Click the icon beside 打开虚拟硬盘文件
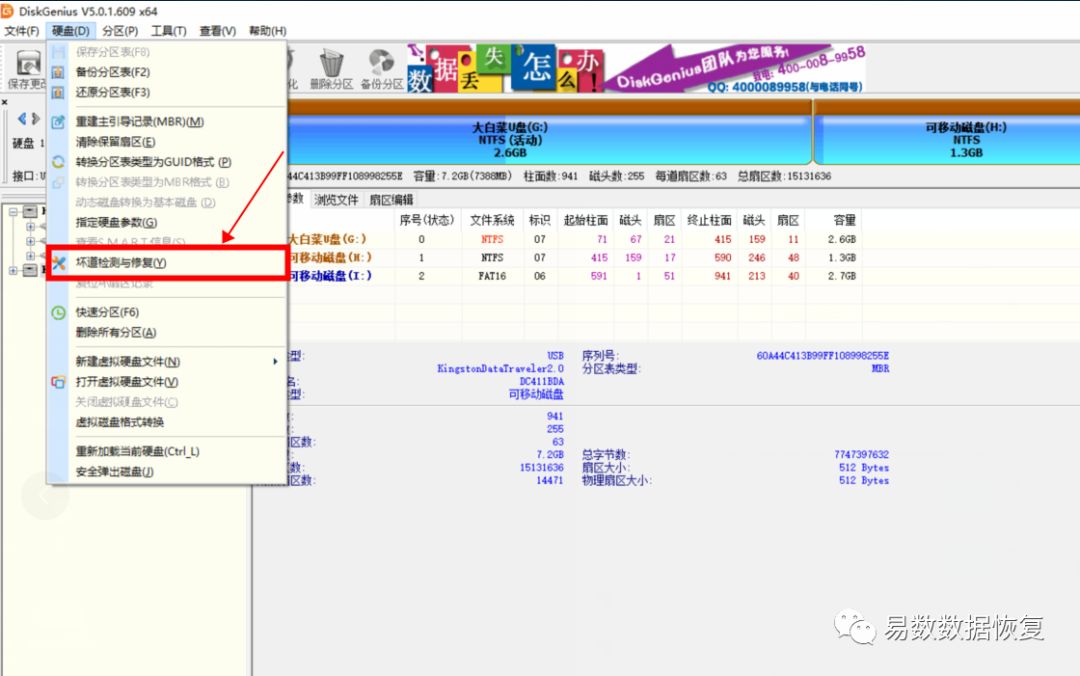The width and height of the screenshot is (1080, 676). pyautogui.click(x=59, y=382)
